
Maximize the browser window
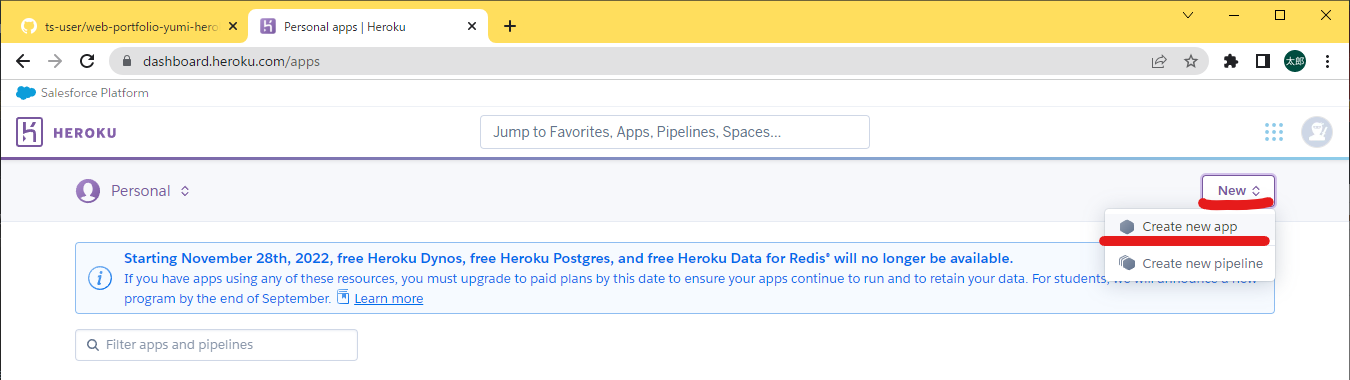tap(1280, 15)
